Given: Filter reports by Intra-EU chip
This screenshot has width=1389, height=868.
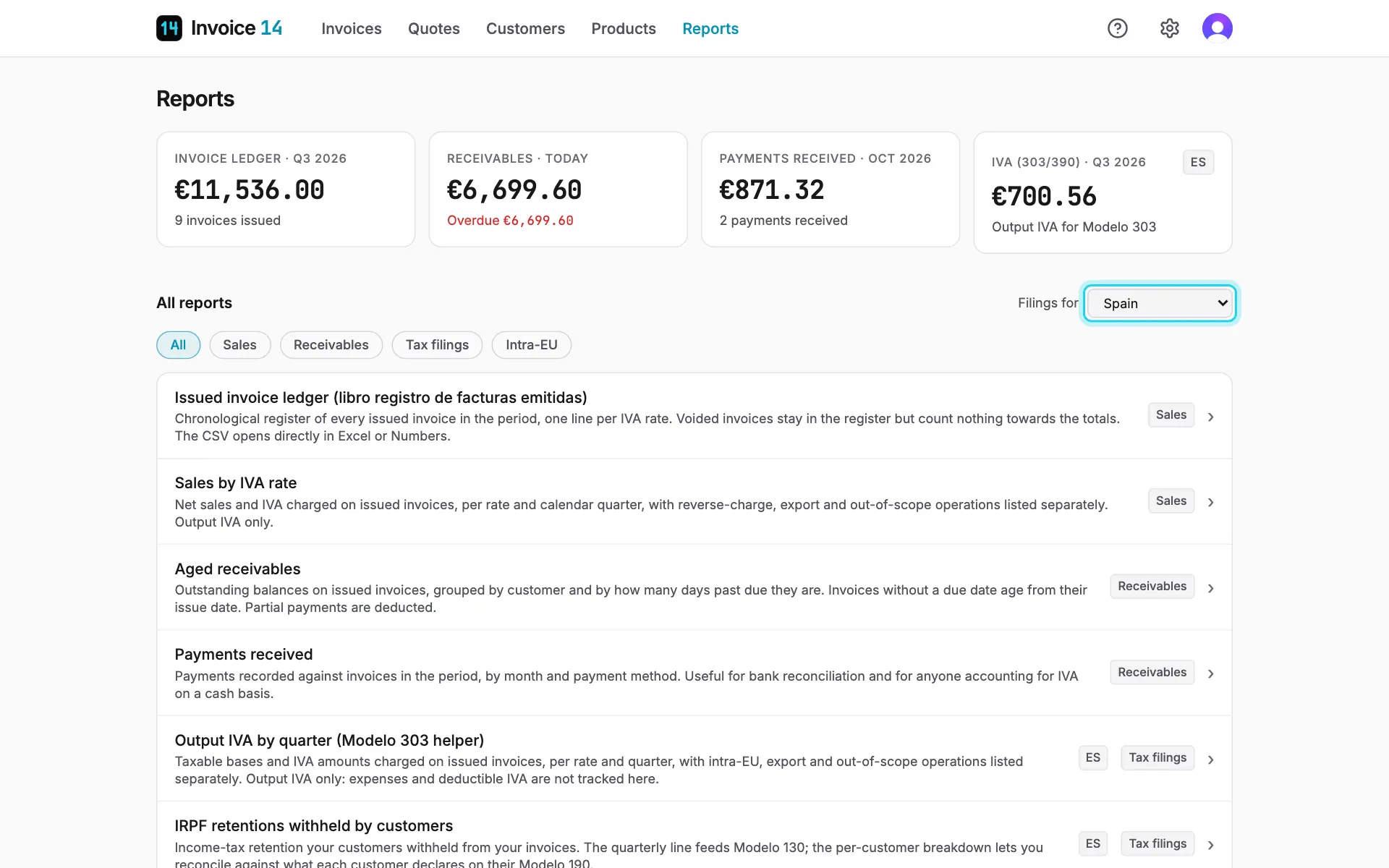Looking at the screenshot, I should (x=532, y=345).
